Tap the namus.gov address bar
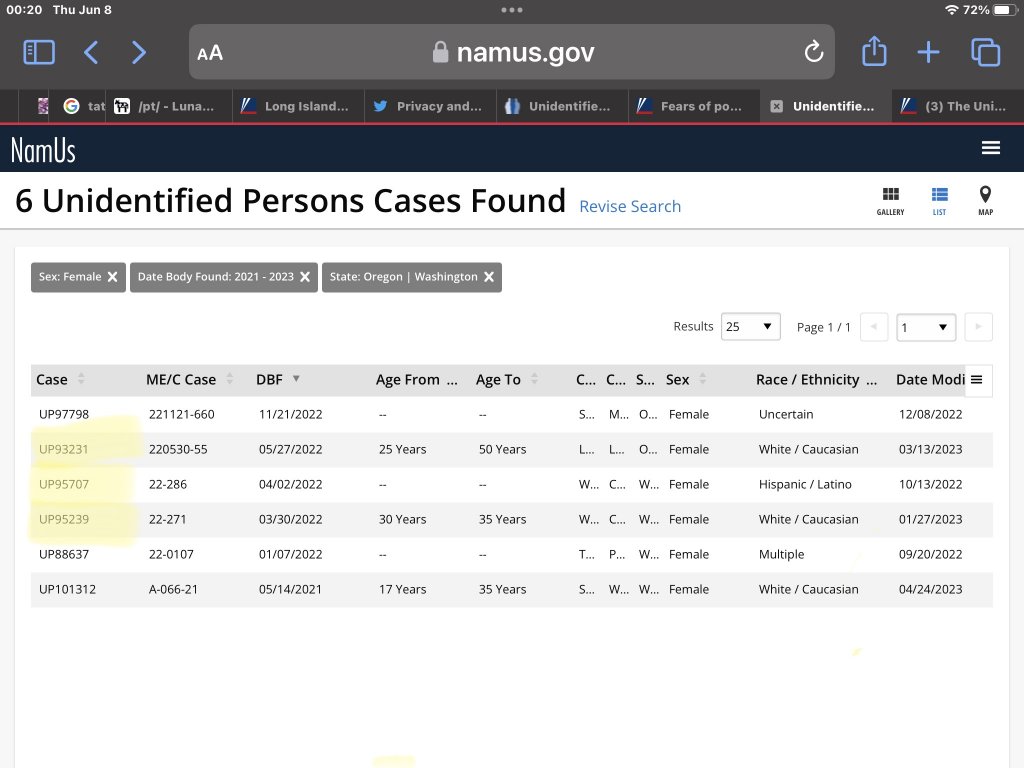The height and width of the screenshot is (768, 1024). coord(512,52)
